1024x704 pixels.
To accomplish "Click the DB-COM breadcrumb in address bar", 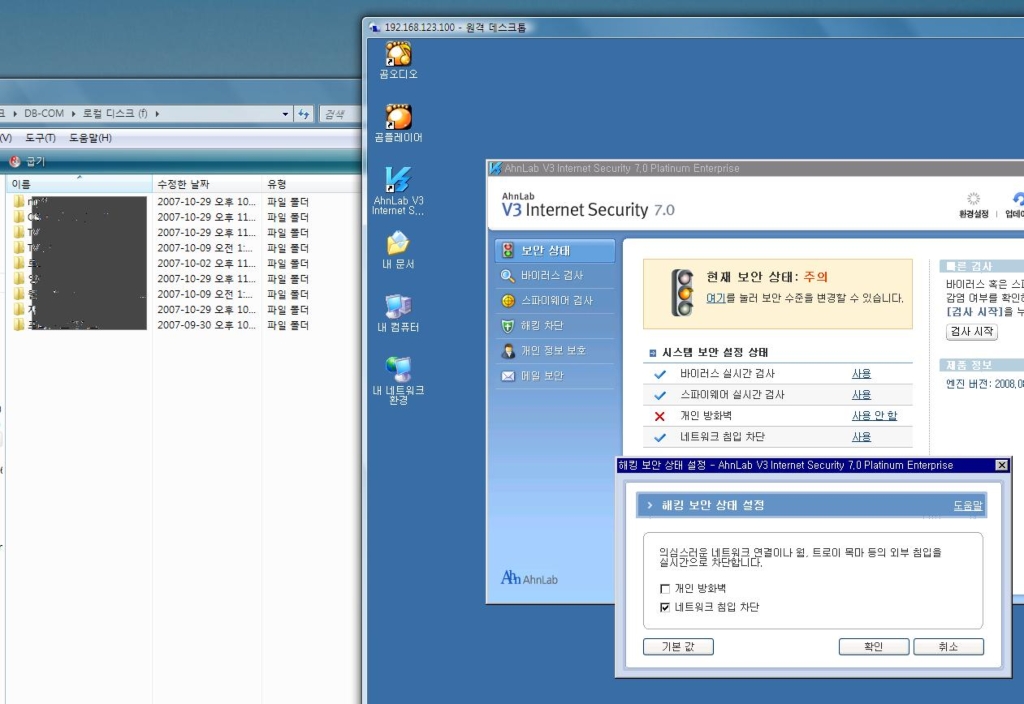I will point(44,114).
